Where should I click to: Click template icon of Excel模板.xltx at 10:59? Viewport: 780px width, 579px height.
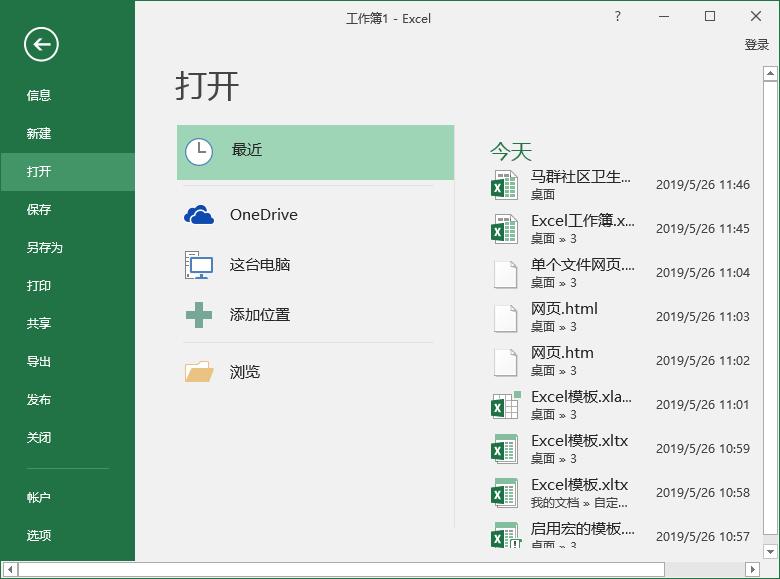coord(504,449)
